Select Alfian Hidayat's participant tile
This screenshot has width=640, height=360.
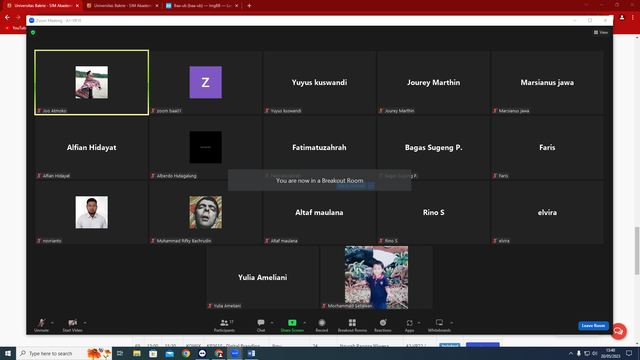(x=91, y=147)
